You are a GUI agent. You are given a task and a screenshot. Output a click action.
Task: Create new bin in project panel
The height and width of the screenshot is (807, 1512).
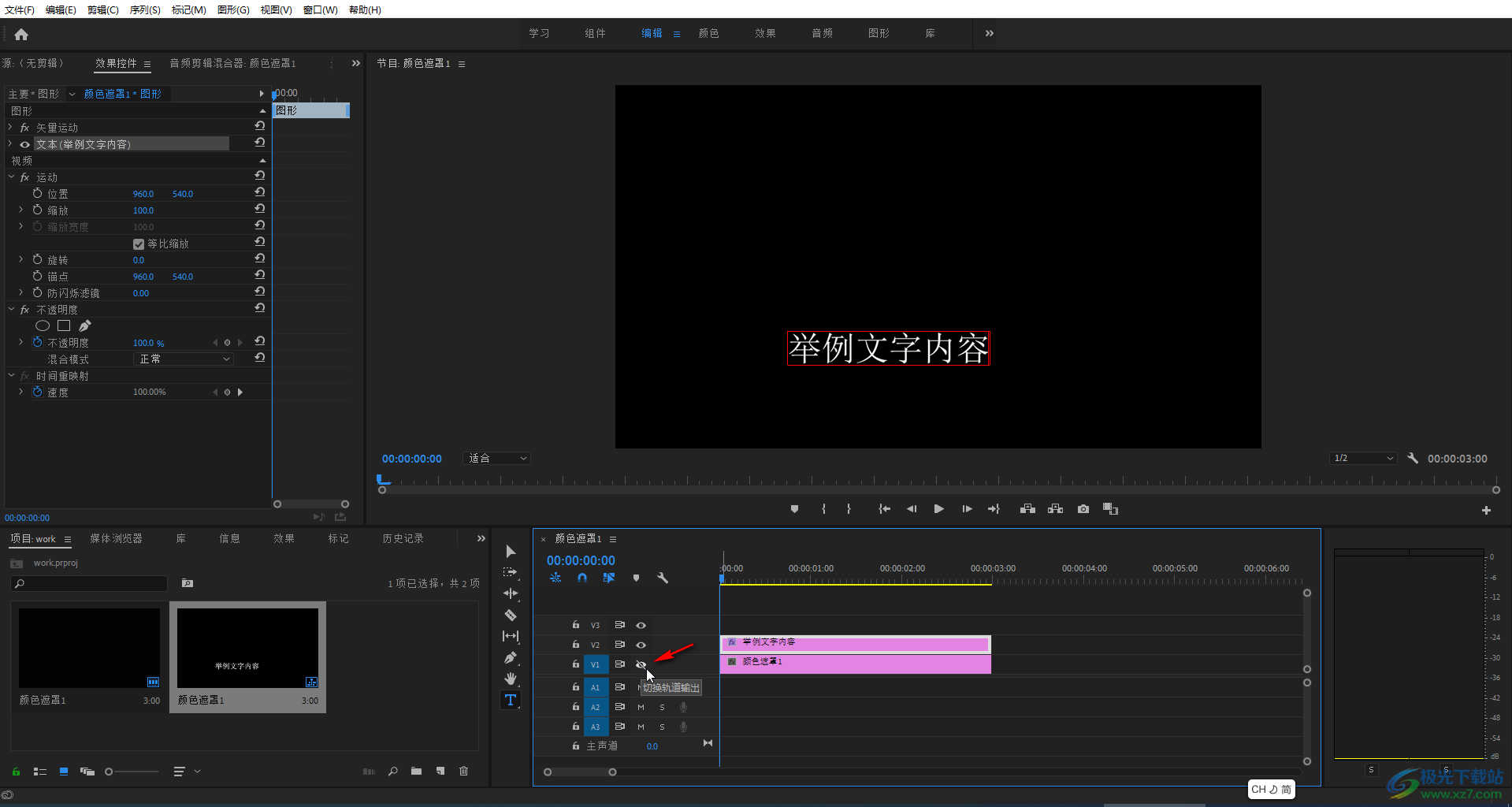point(416,771)
